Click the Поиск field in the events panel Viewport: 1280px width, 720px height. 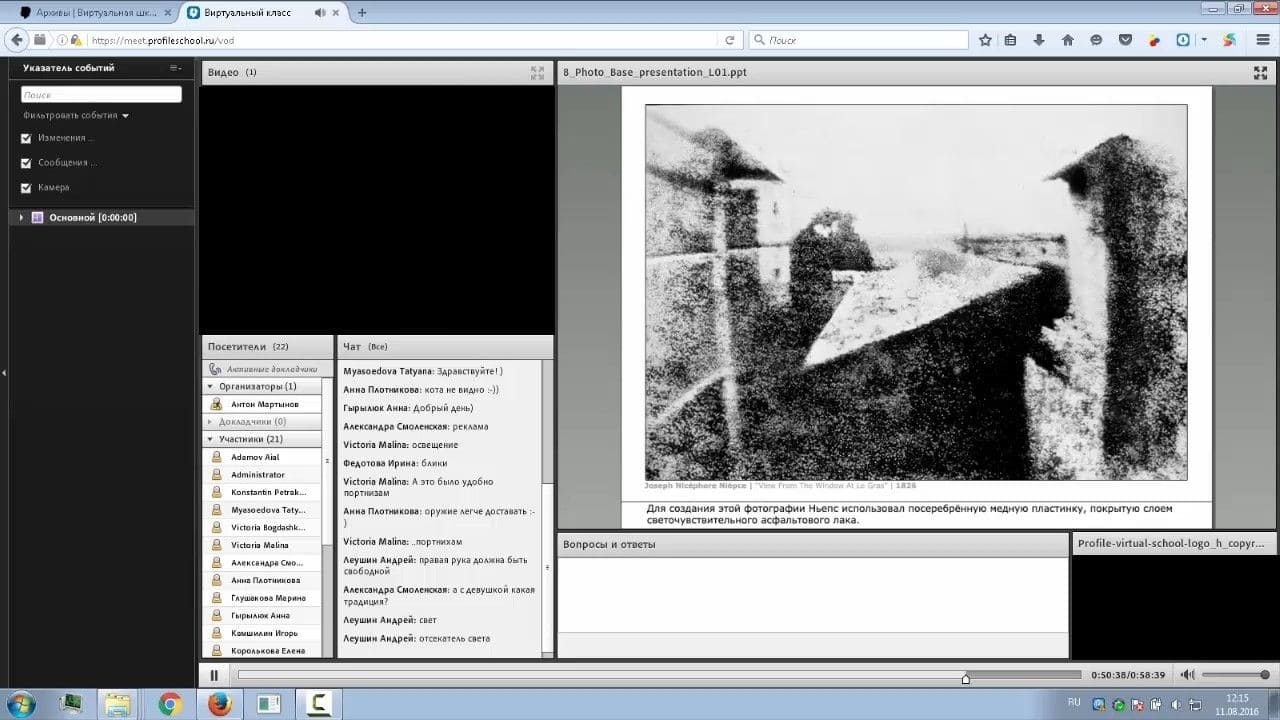(x=101, y=94)
